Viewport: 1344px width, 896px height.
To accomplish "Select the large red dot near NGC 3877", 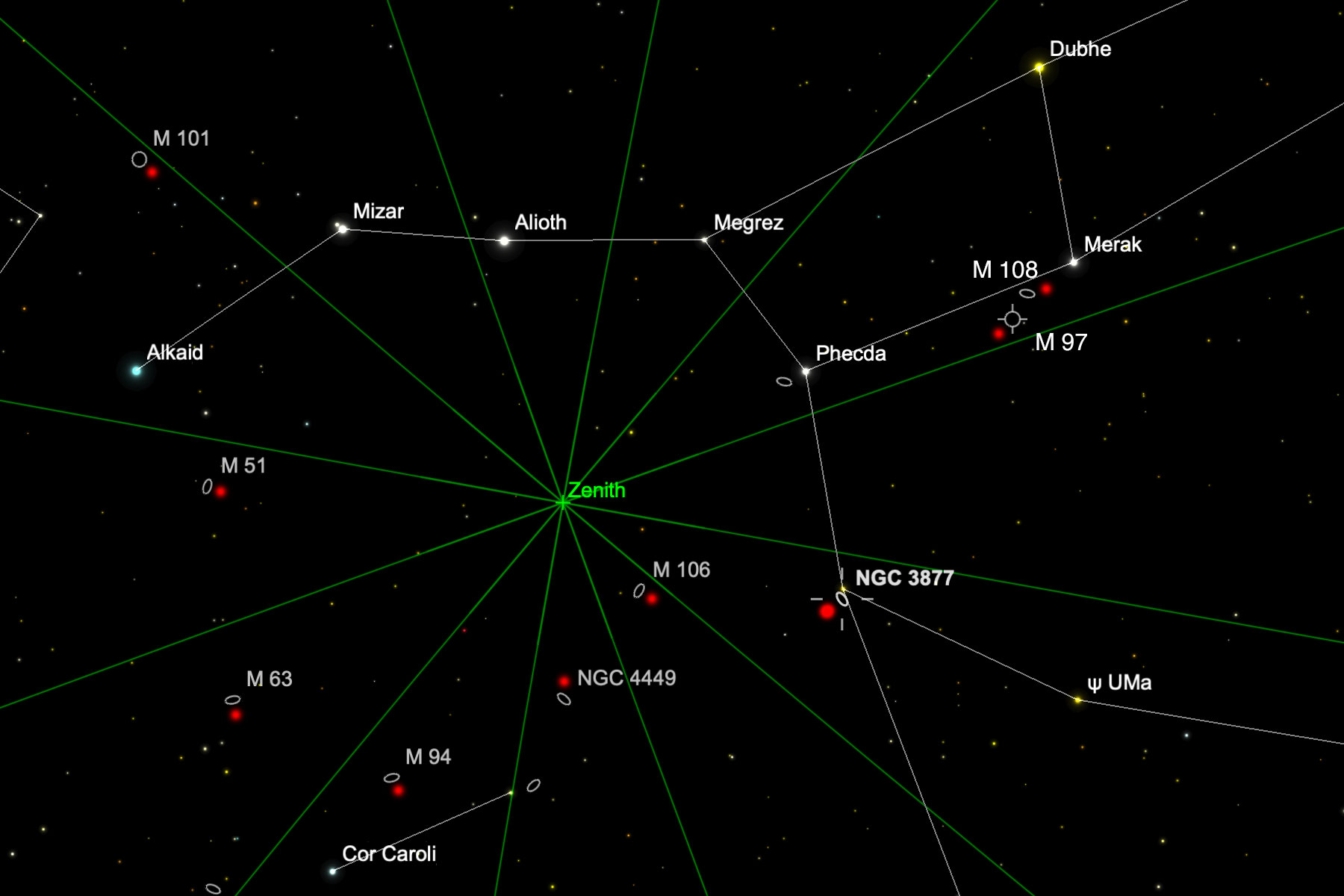I will 827,612.
